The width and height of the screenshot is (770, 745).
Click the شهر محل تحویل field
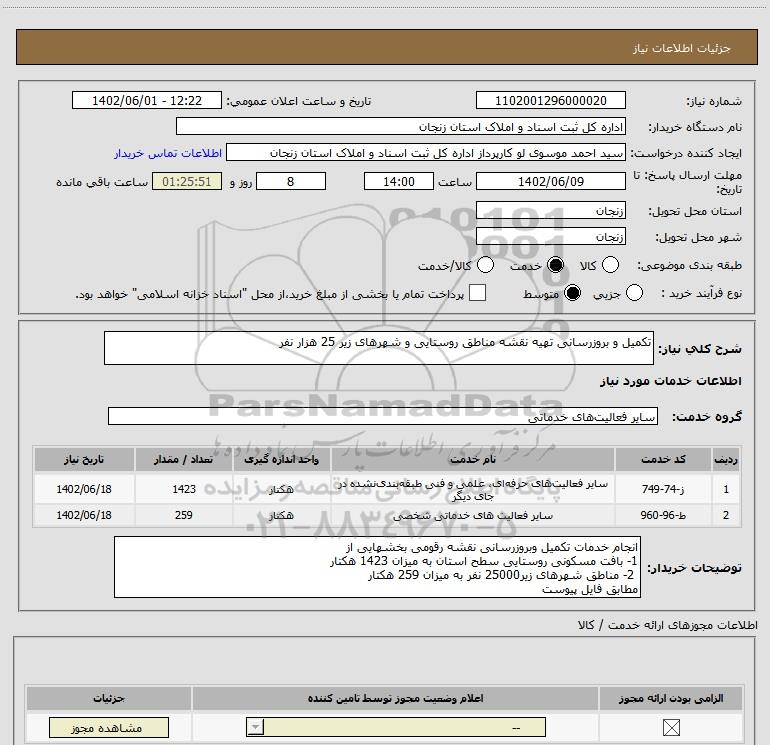point(550,237)
